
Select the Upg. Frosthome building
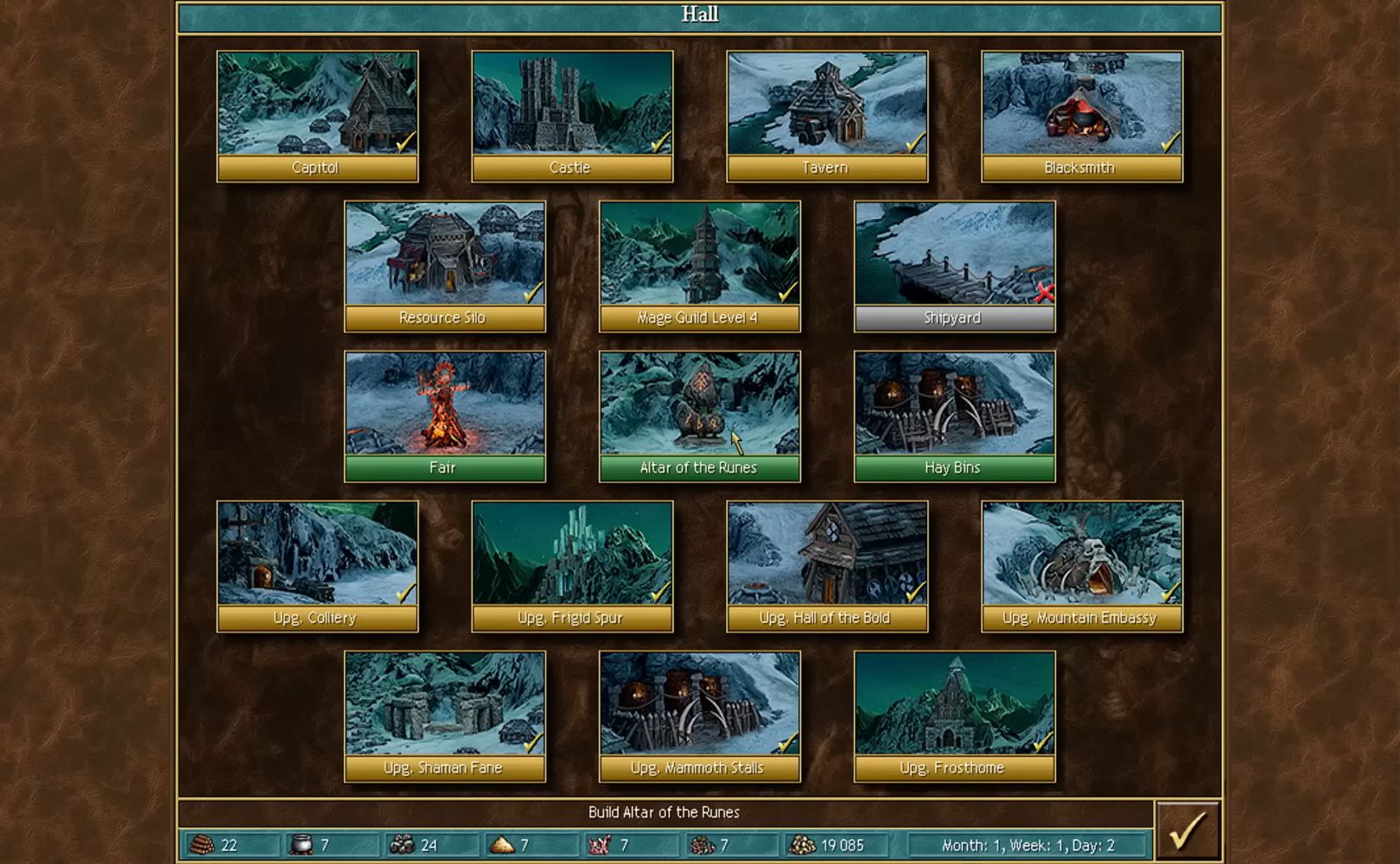click(955, 716)
